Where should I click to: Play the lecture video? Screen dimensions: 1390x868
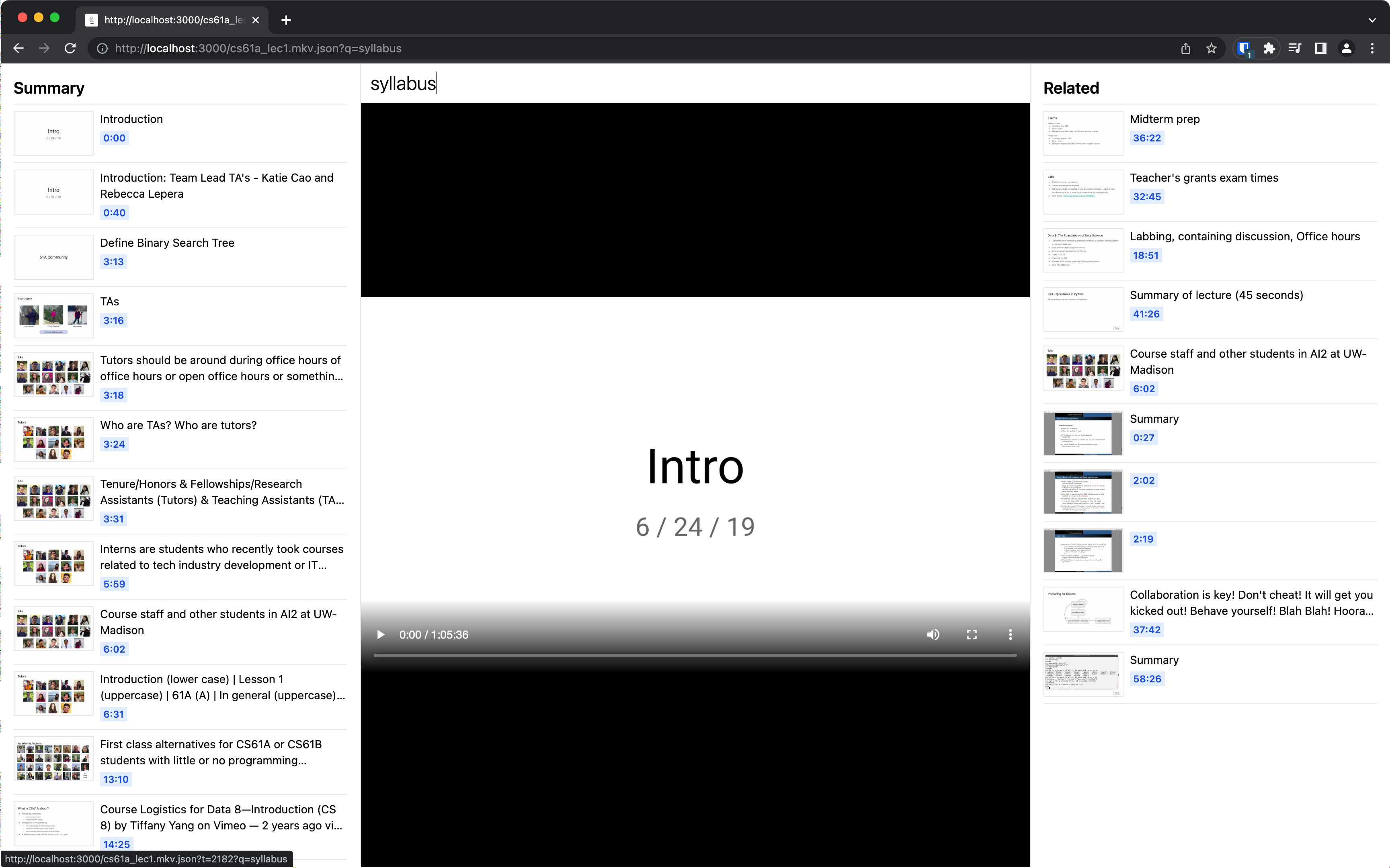point(380,635)
